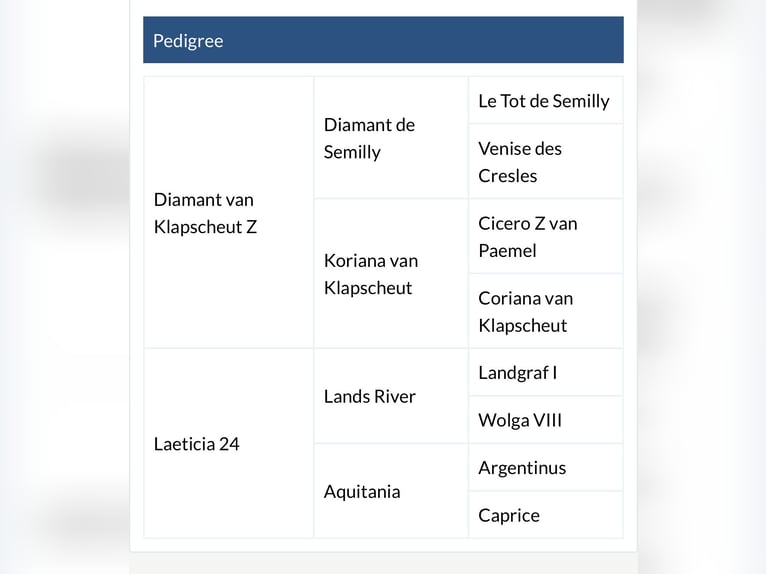Open the Wolga VIII entry

point(520,420)
